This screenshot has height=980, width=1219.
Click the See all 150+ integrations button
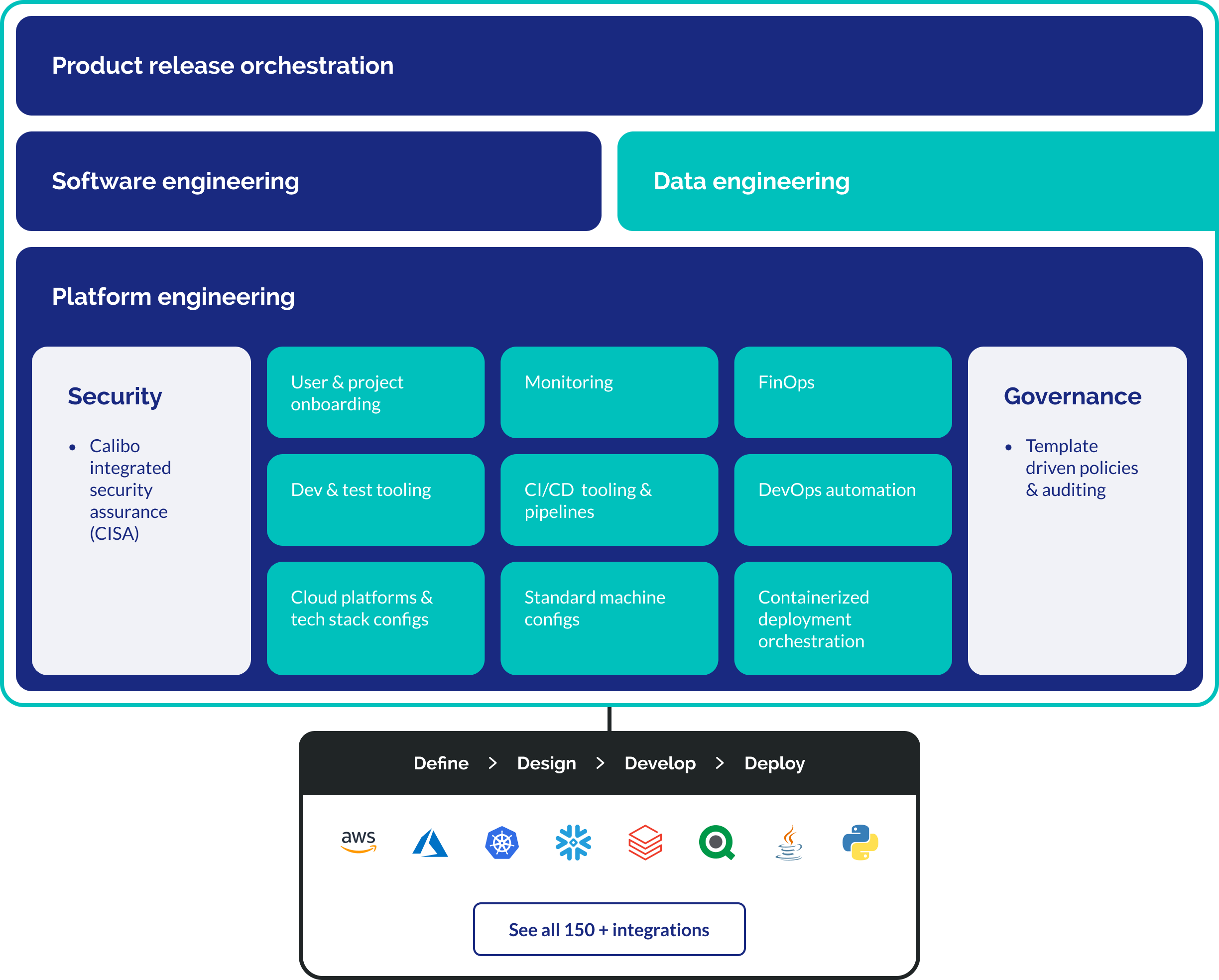609,929
